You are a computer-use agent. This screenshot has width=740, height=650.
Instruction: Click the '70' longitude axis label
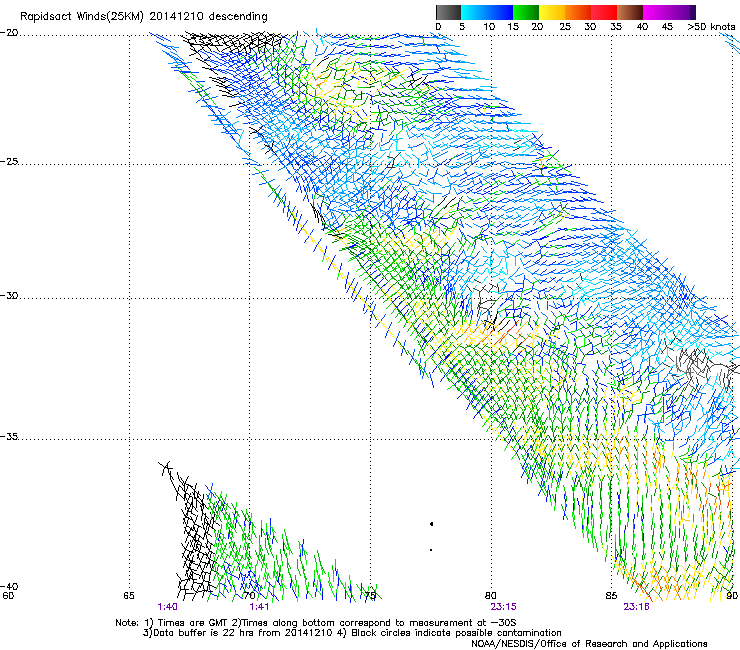pos(249,595)
